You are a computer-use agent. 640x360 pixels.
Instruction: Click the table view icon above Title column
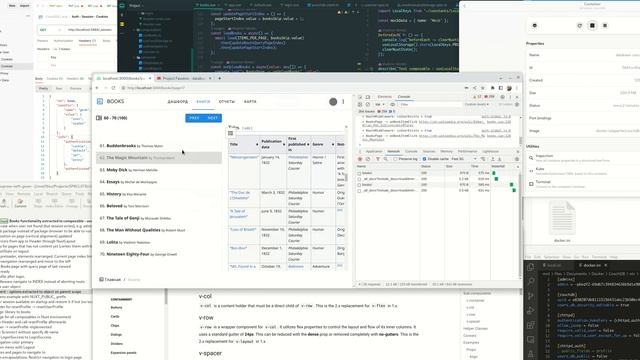231,133
